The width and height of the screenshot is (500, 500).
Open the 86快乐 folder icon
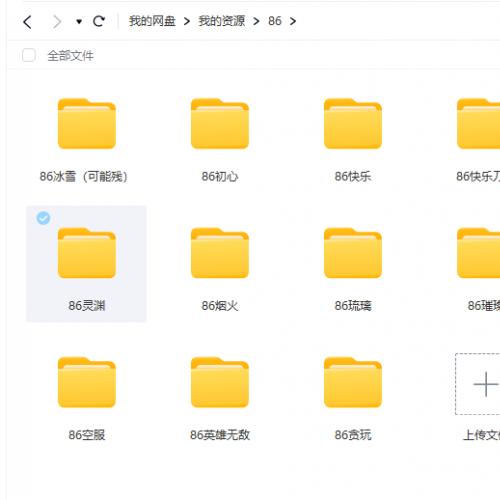coord(353,124)
